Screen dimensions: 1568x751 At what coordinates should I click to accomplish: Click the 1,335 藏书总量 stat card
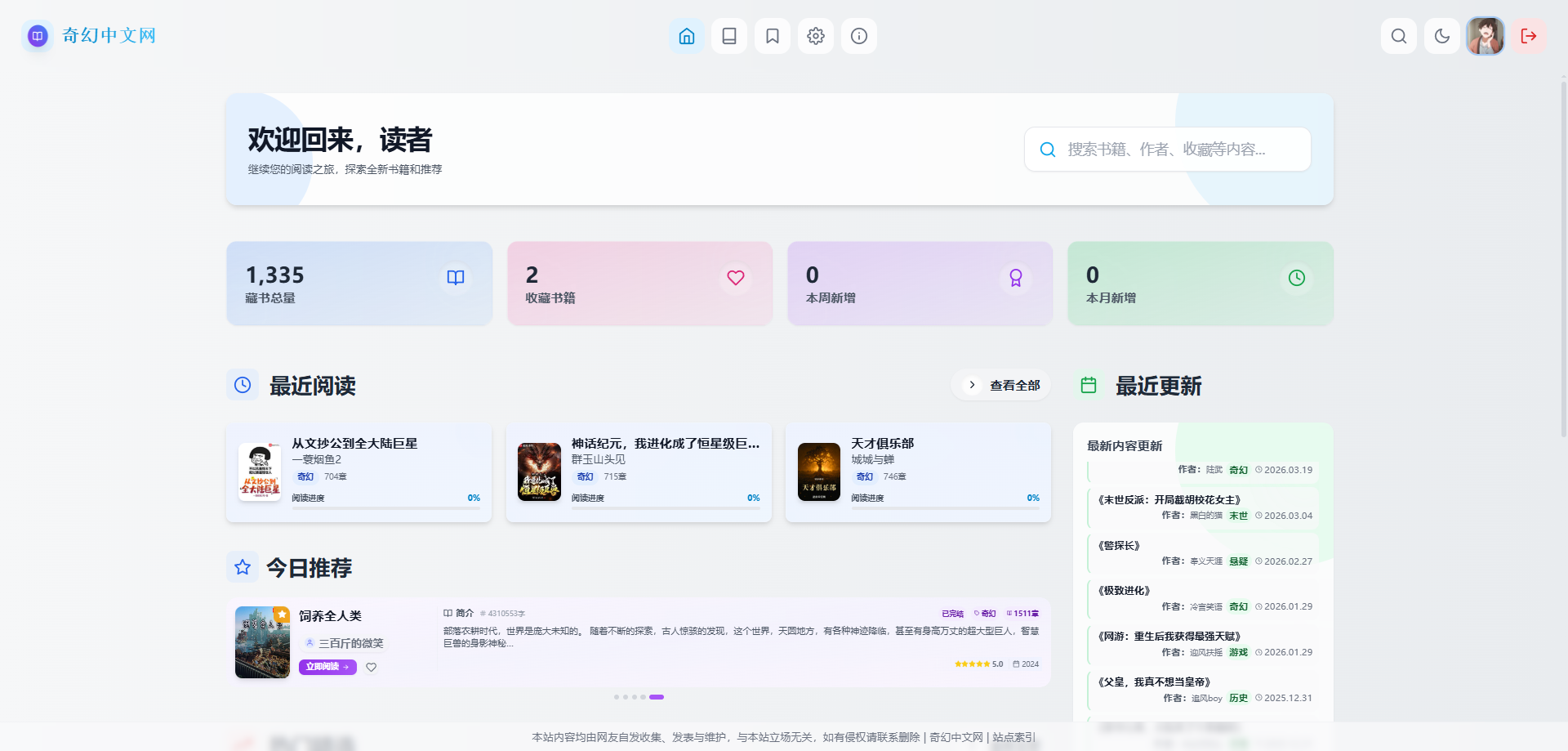[x=359, y=284]
